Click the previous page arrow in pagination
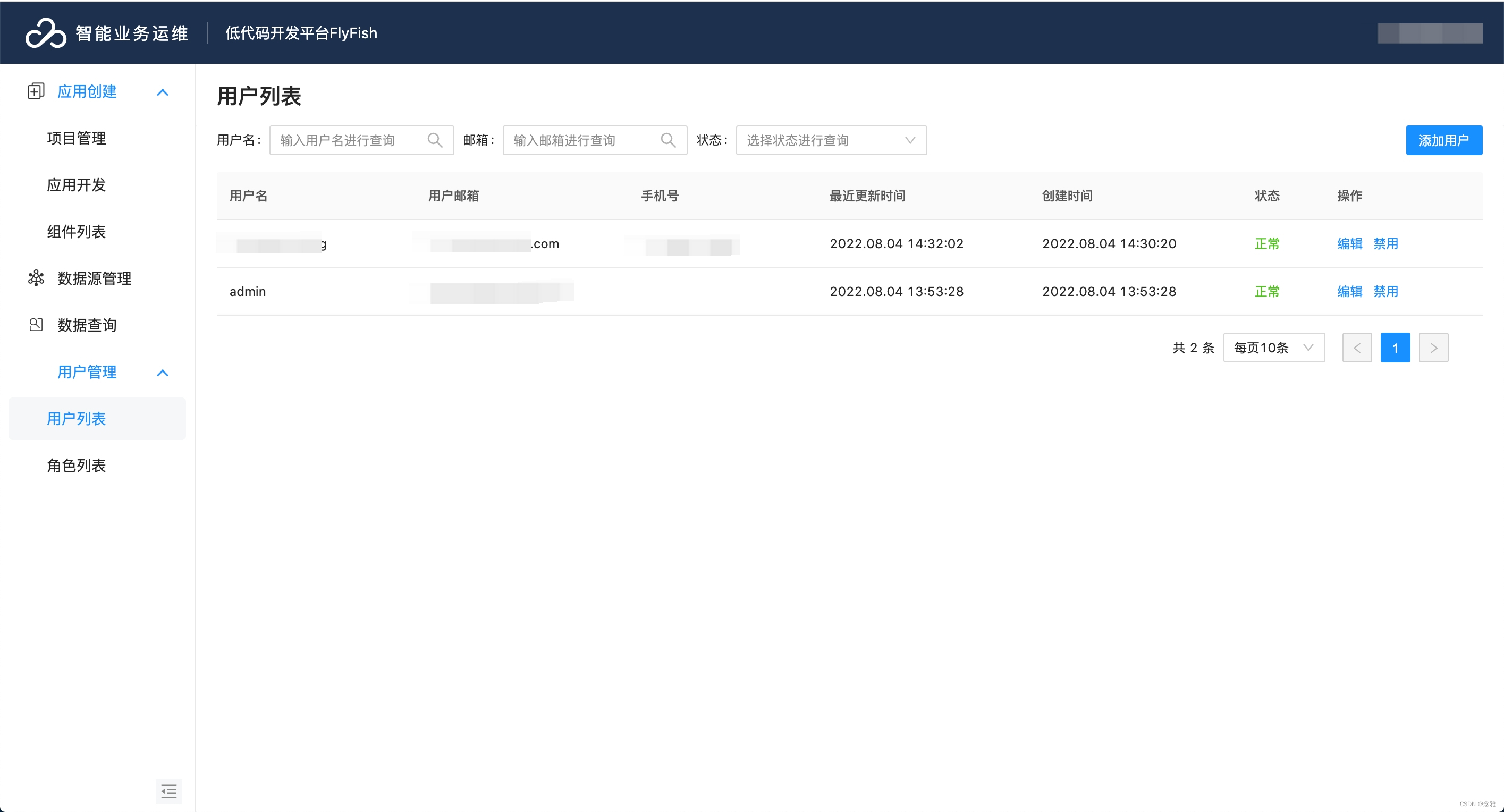Viewport: 1504px width, 812px height. (x=1357, y=348)
